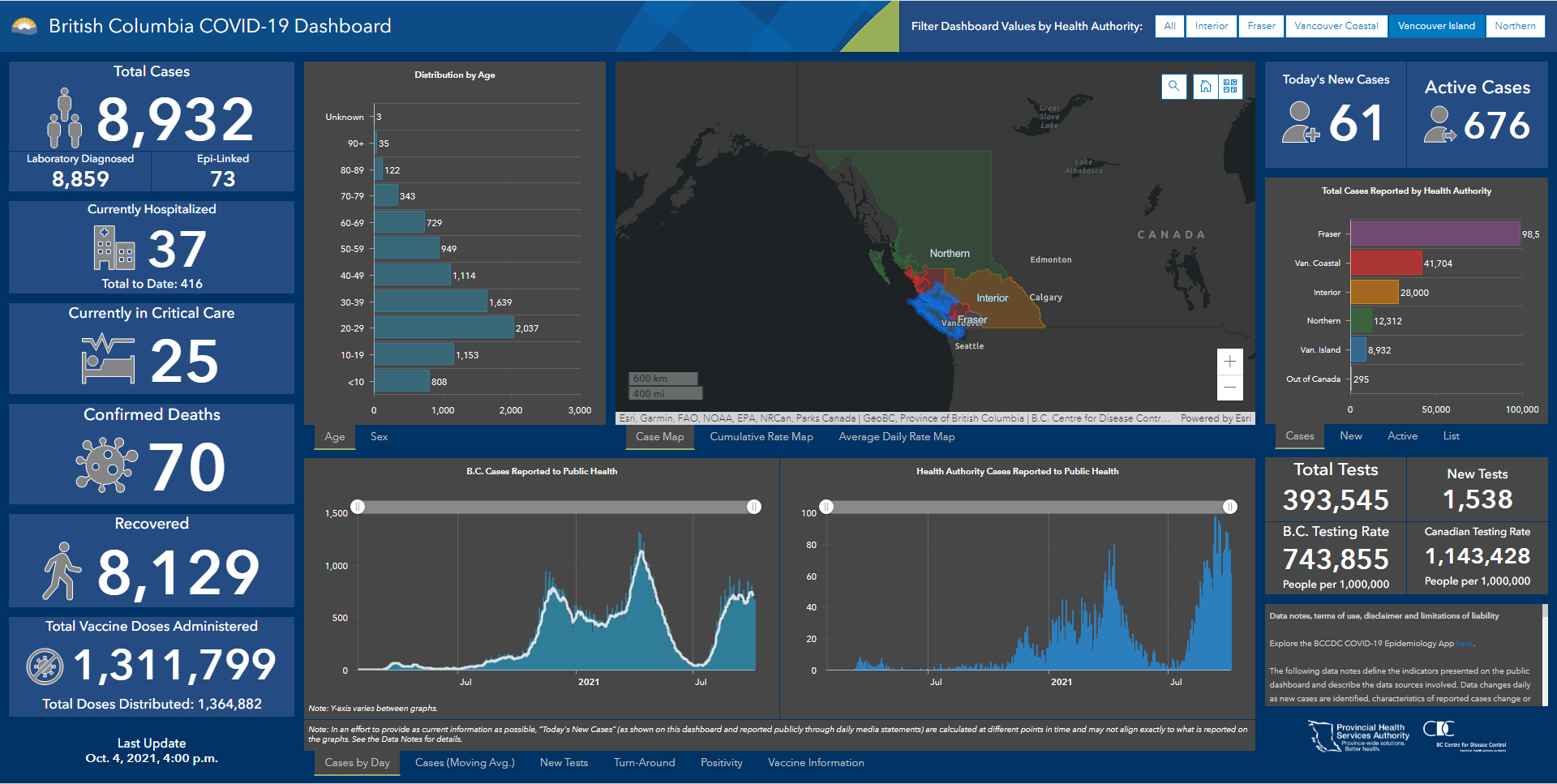Open the Active cases tab
Screen dimensions: 1557x784
pyautogui.click(x=1402, y=436)
